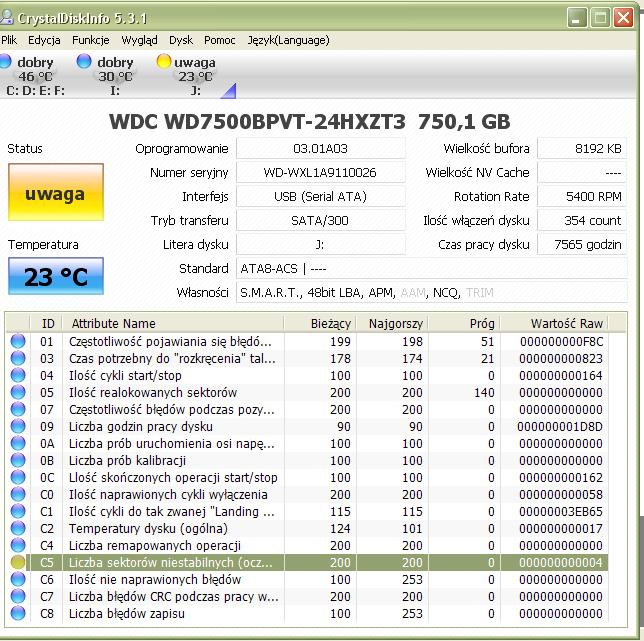Screen dimensions: 644x641
Task: Select the 46 °C disk C: D: E: F:
Action: (34, 76)
